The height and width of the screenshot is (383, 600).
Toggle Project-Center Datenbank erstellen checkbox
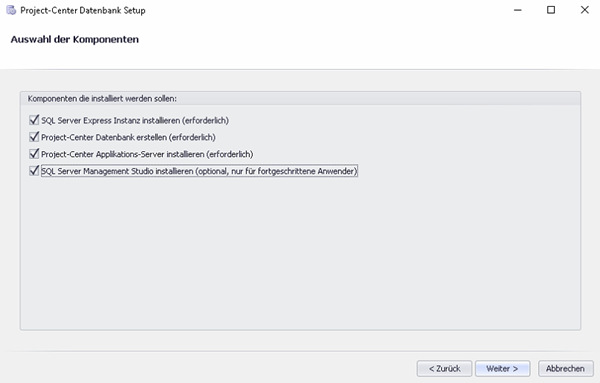pyautogui.click(x=34, y=137)
